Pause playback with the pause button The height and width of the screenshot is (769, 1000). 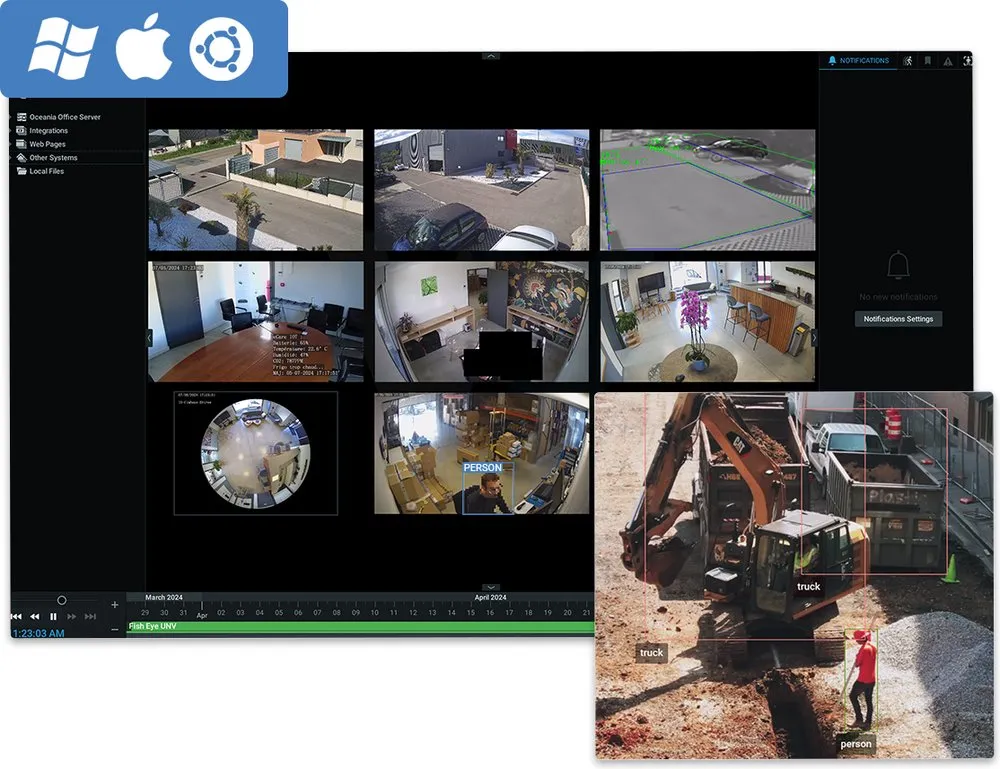[54, 617]
